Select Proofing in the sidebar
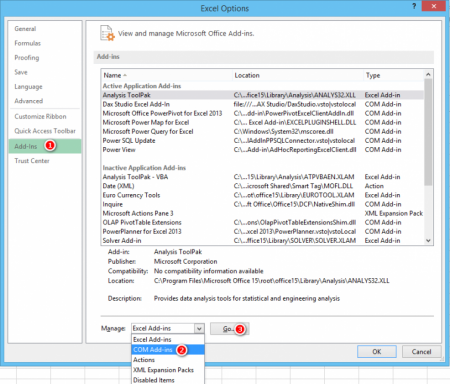Image resolution: width=450 pixels, height=384 pixels. [27, 58]
